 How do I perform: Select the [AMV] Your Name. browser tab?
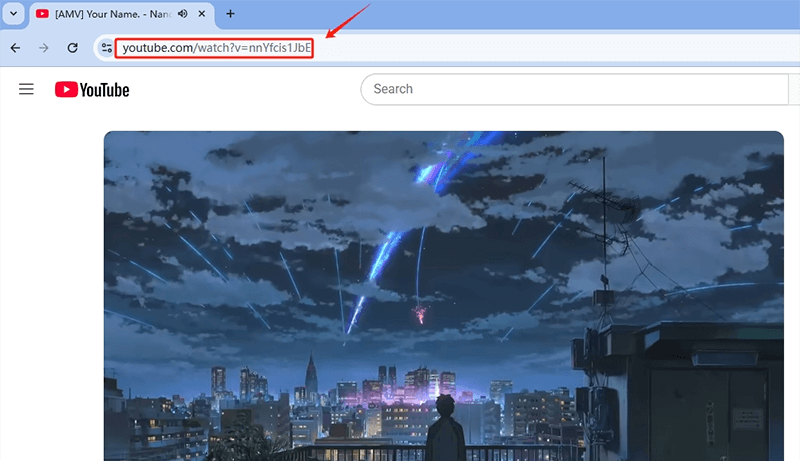(x=122, y=14)
